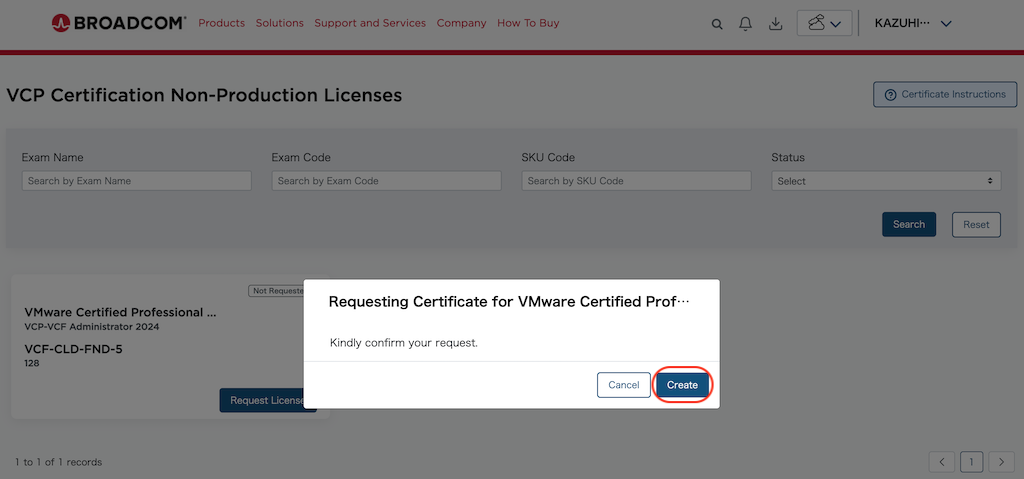This screenshot has height=479, width=1024.
Task: Expand the KAZUHI user account menu
Action: tap(913, 24)
